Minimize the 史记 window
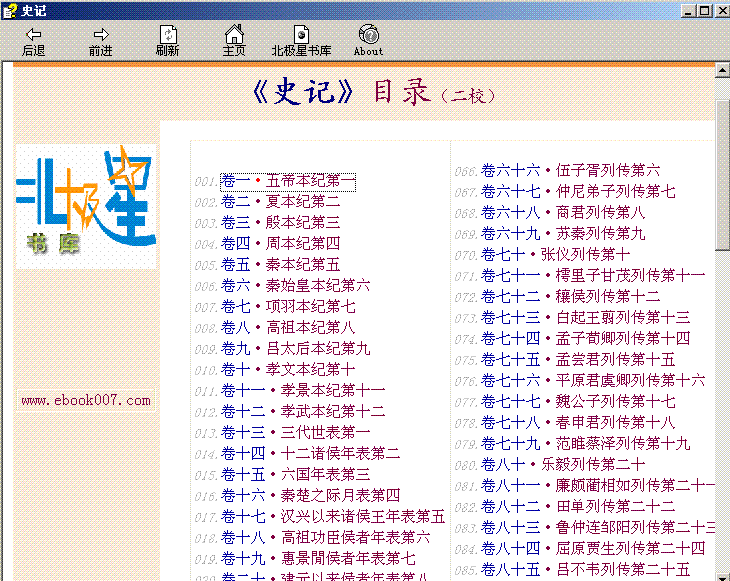The height and width of the screenshot is (581, 730). tap(688, 10)
